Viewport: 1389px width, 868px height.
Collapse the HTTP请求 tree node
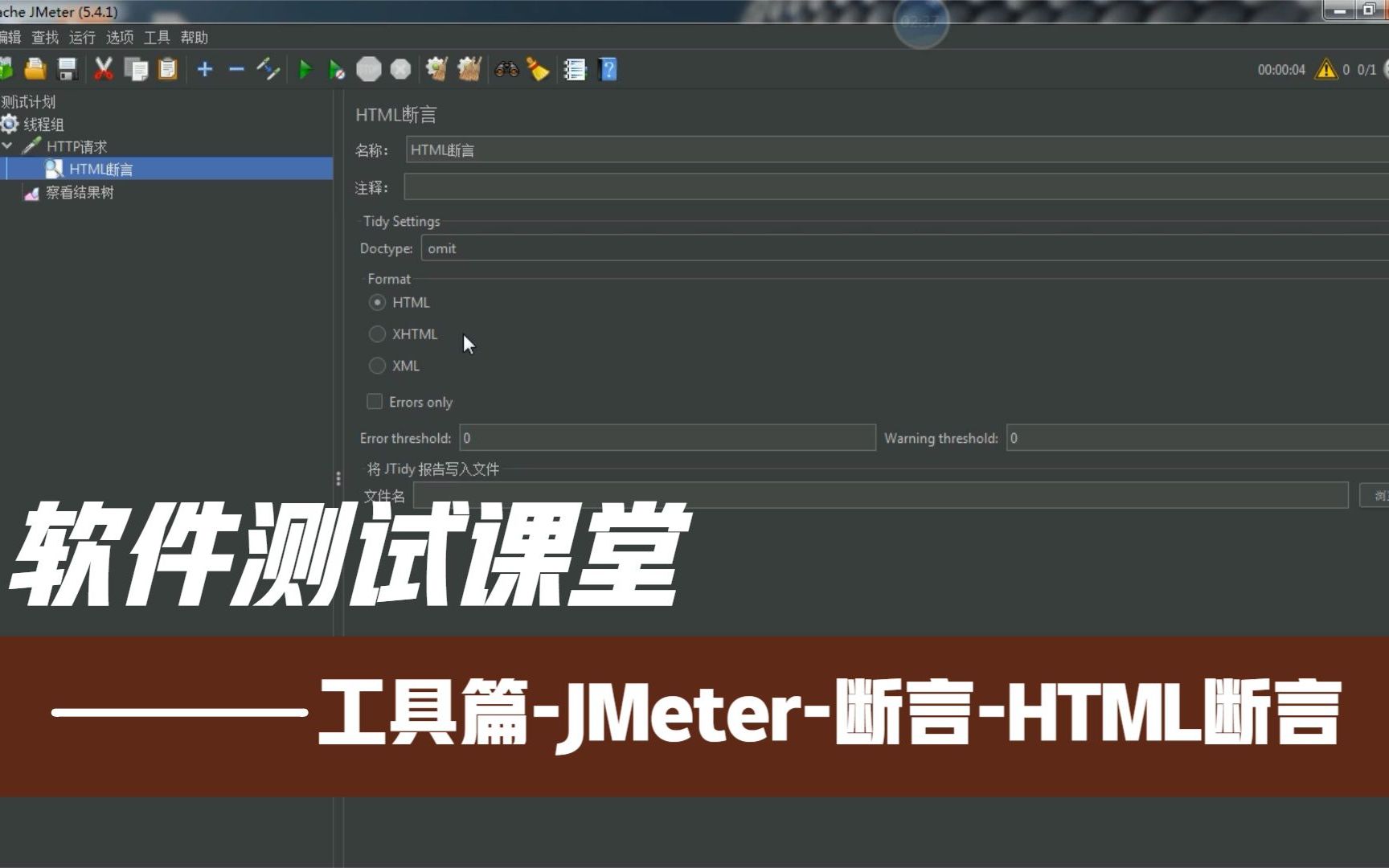[7, 146]
